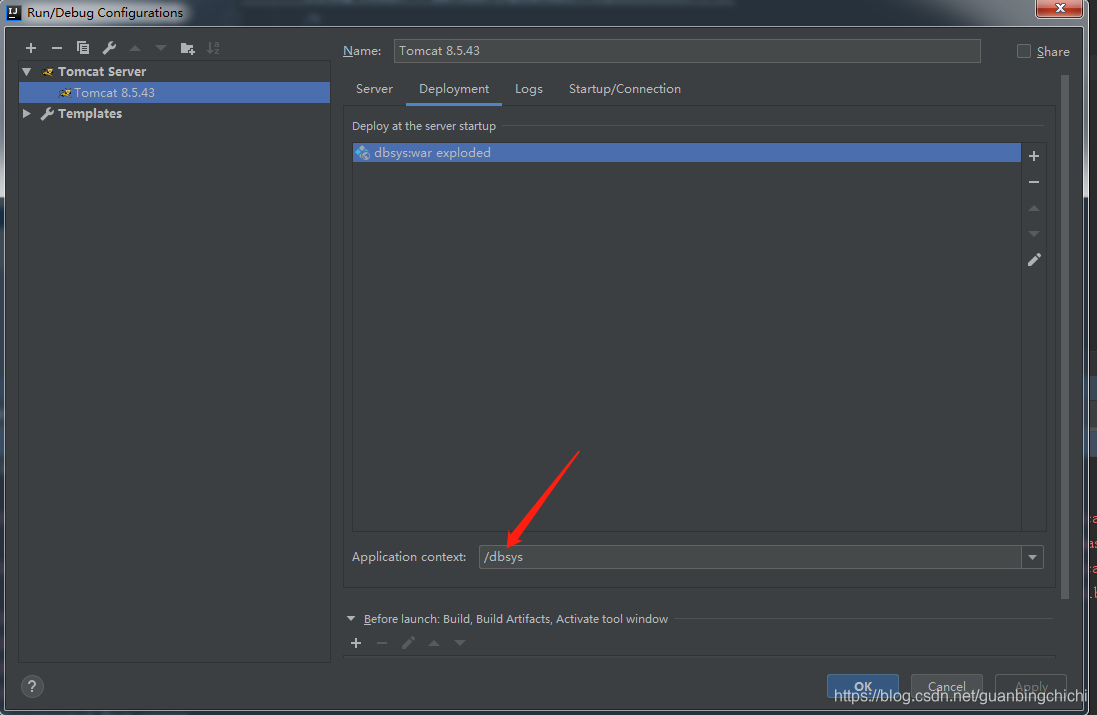Expand Templates tree node
The width and height of the screenshot is (1097, 715).
click(27, 113)
